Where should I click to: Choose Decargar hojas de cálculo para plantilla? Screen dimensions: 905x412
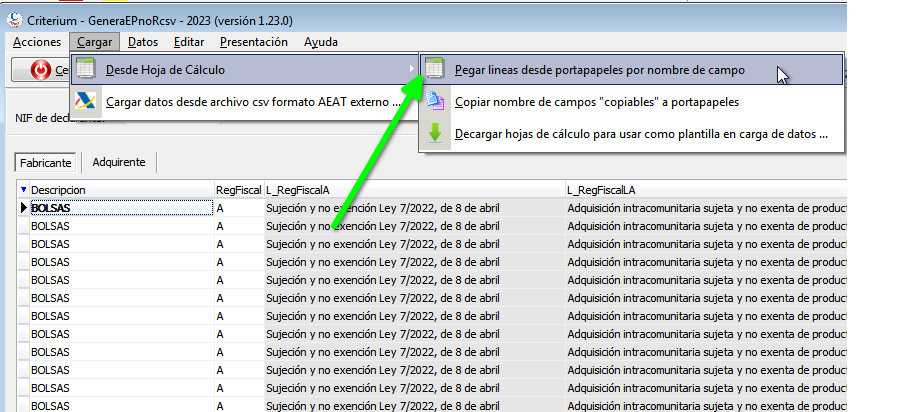631,134
